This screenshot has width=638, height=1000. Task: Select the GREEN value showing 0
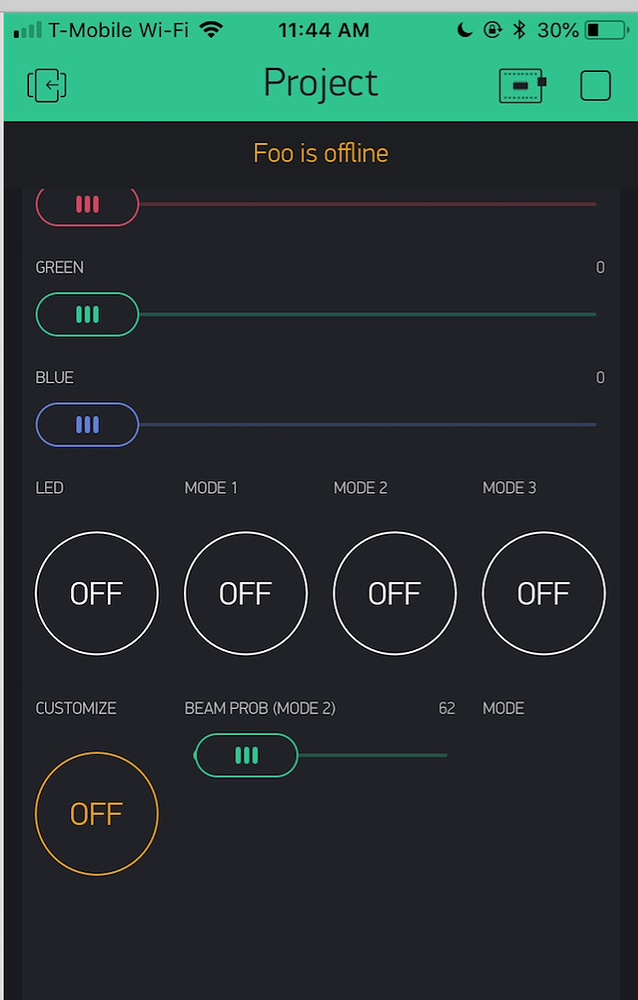(600, 267)
